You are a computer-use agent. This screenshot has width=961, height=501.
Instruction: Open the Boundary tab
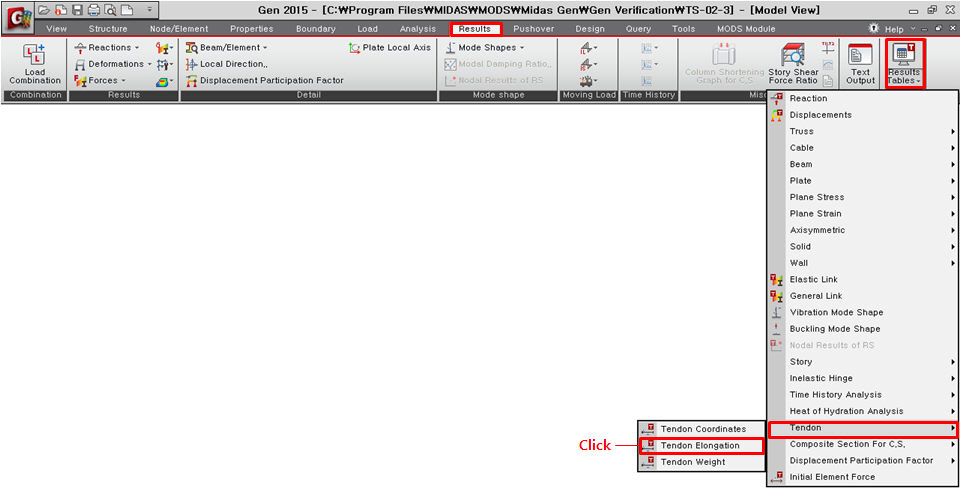(x=316, y=29)
